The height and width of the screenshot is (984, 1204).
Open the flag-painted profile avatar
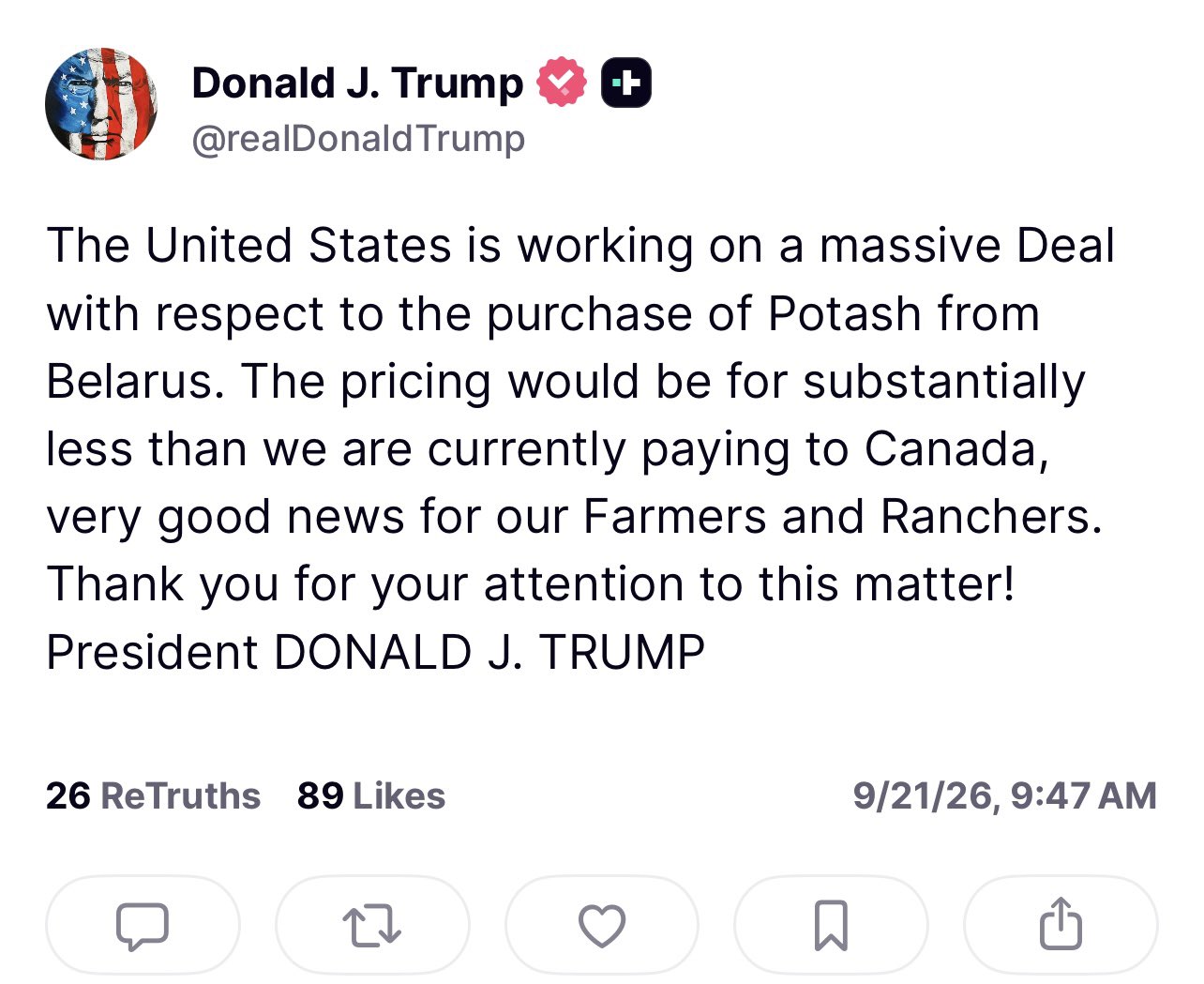pos(101,103)
